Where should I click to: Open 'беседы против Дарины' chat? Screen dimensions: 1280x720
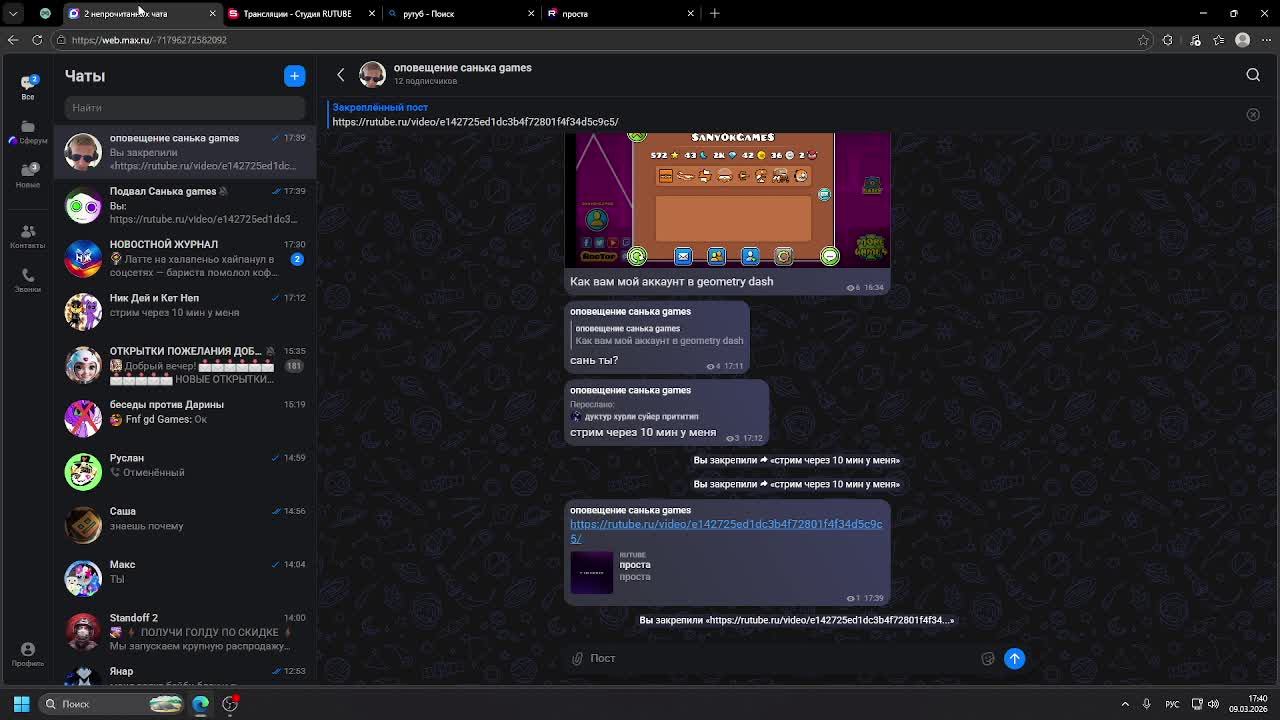click(185, 418)
